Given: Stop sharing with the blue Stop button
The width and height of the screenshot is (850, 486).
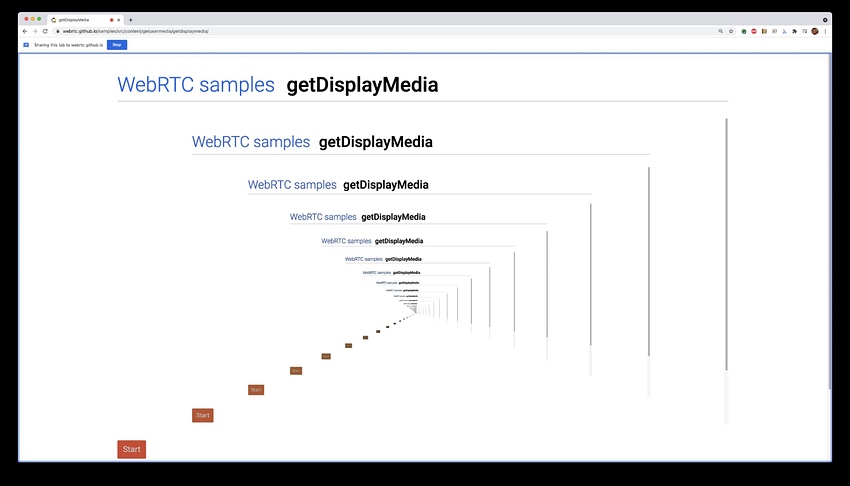Looking at the screenshot, I should [117, 45].
